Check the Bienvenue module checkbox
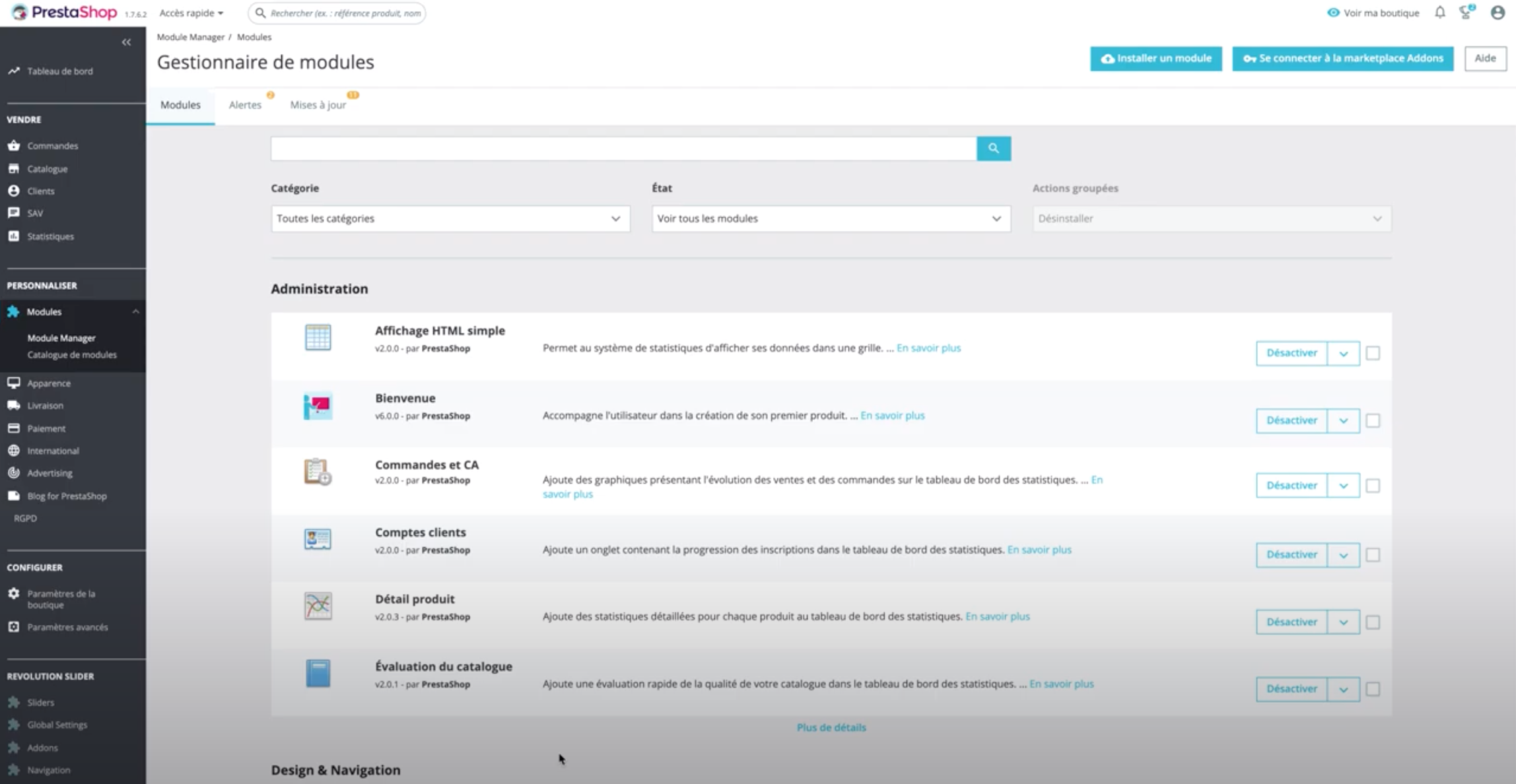 coord(1374,420)
